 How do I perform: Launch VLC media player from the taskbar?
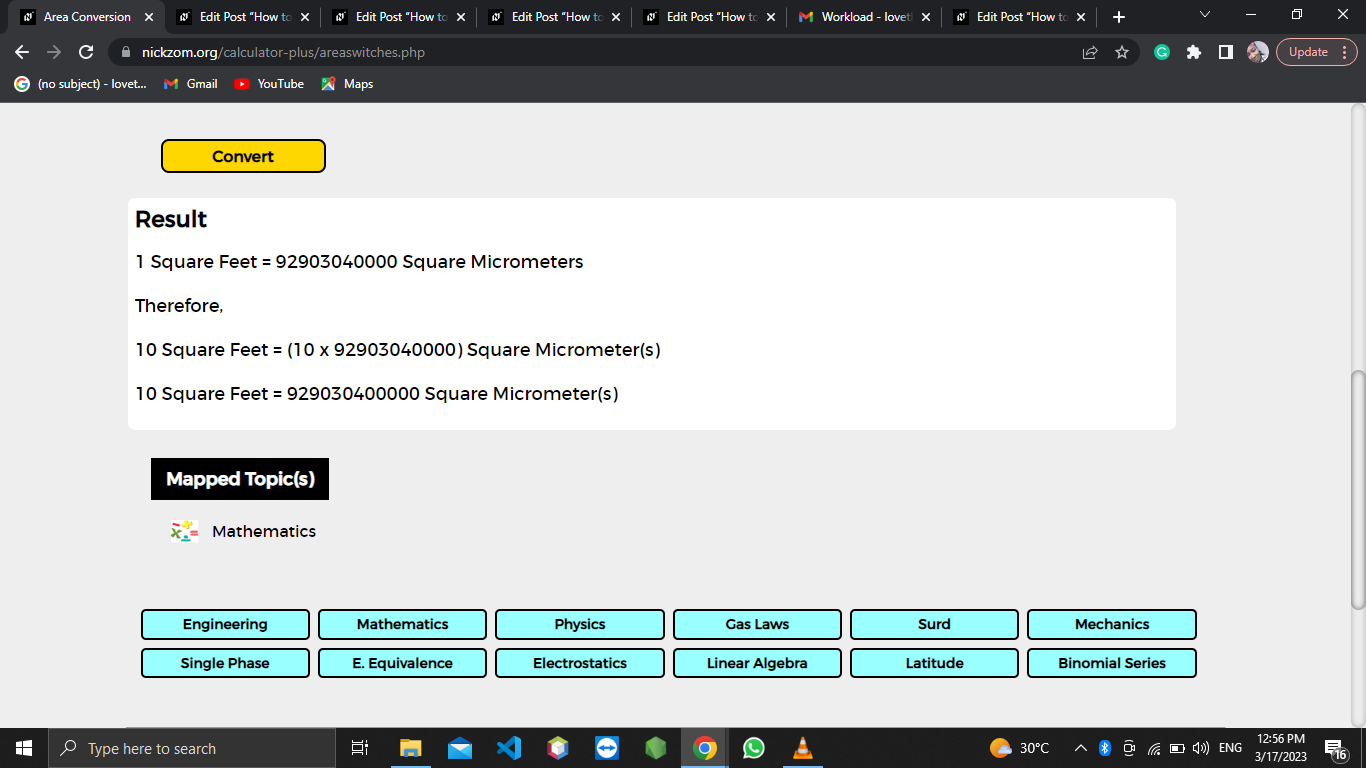pos(803,748)
